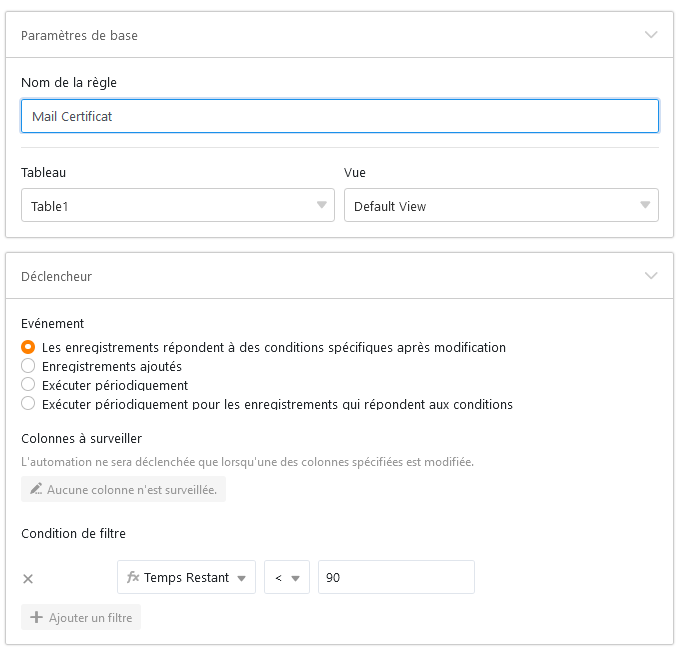681x651 pixels.
Task: Select the records meet conditions after modification option
Action: coord(28,347)
